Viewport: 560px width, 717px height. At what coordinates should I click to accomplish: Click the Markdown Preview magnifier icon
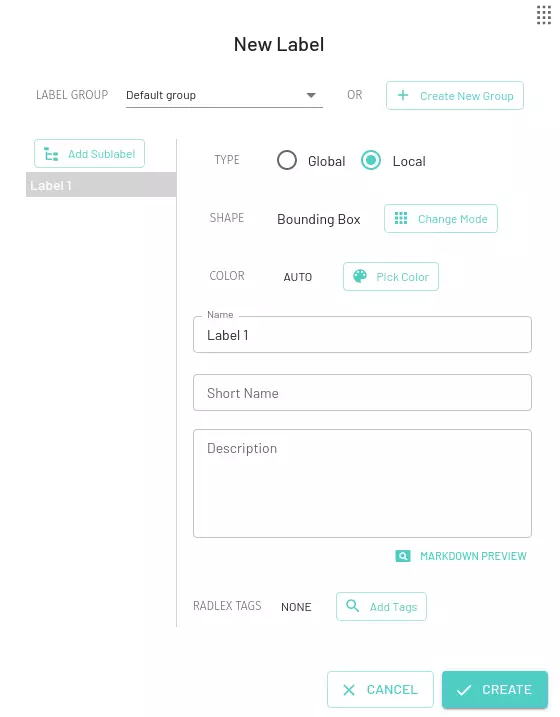403,556
